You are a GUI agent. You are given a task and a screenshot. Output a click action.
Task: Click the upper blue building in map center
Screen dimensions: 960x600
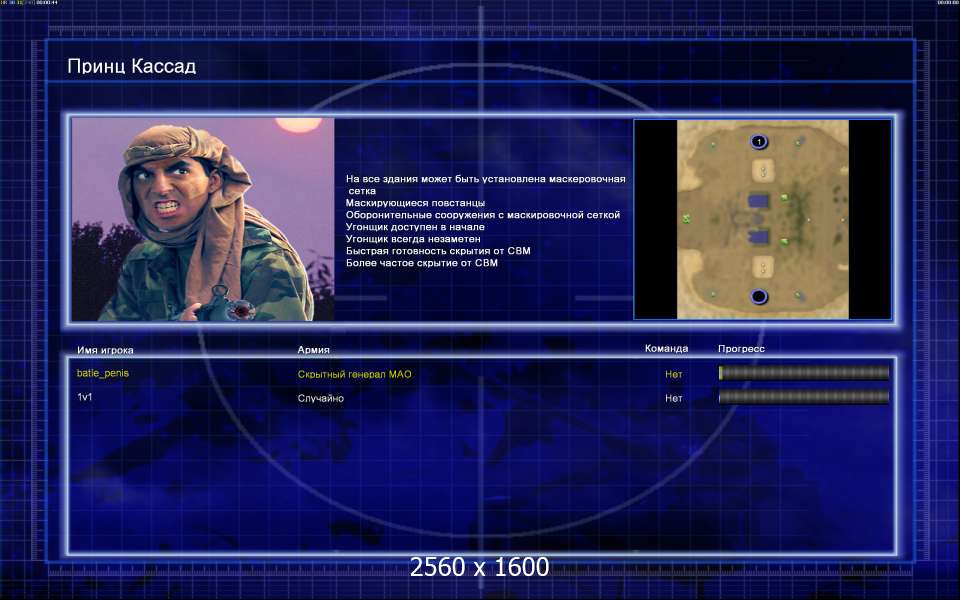(x=759, y=201)
